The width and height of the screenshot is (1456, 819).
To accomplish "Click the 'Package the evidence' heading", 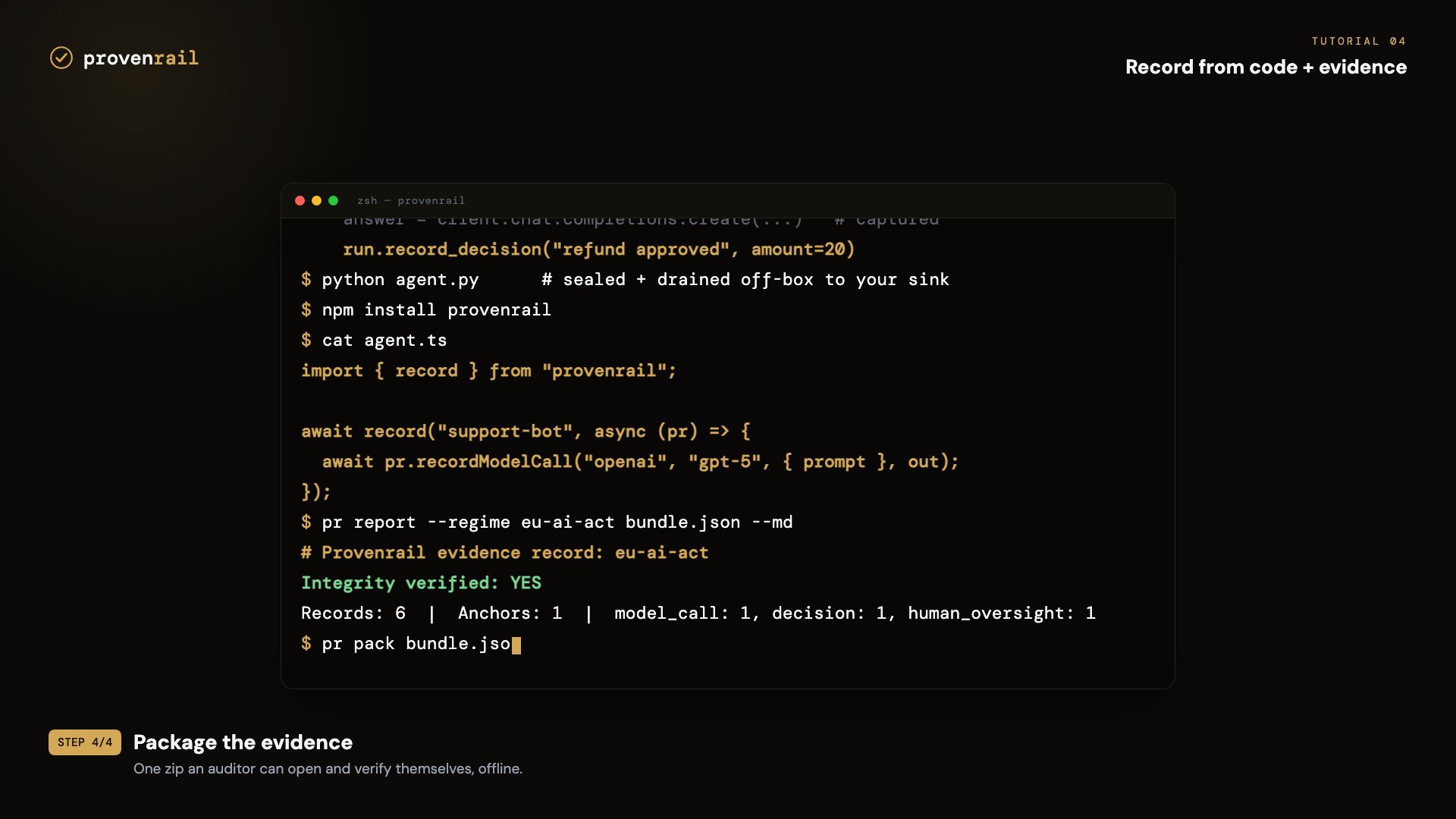I will [x=243, y=742].
